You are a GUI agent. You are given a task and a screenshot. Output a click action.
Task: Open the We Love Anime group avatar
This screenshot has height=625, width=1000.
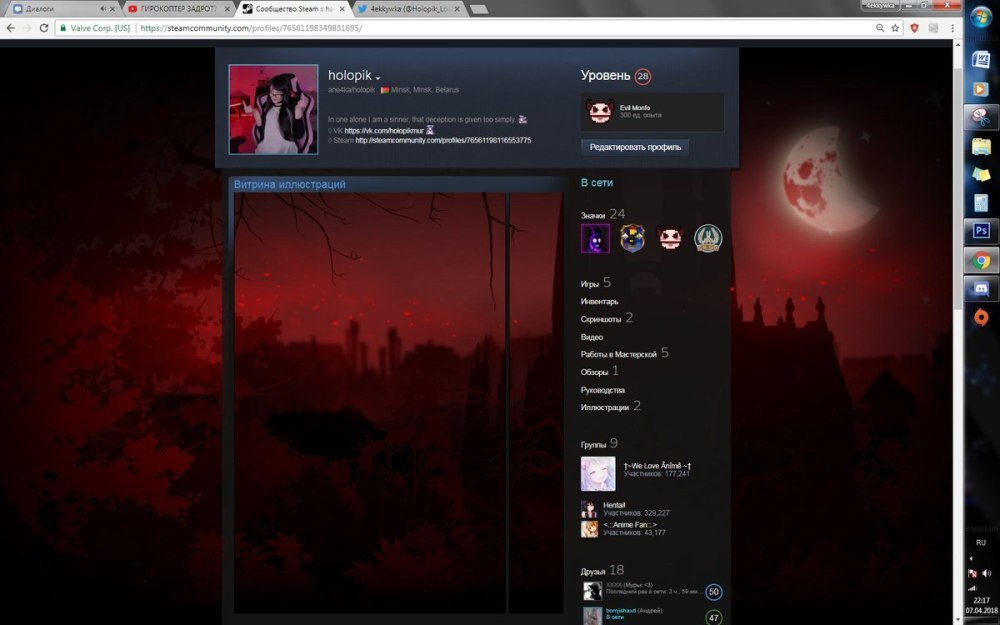(598, 473)
